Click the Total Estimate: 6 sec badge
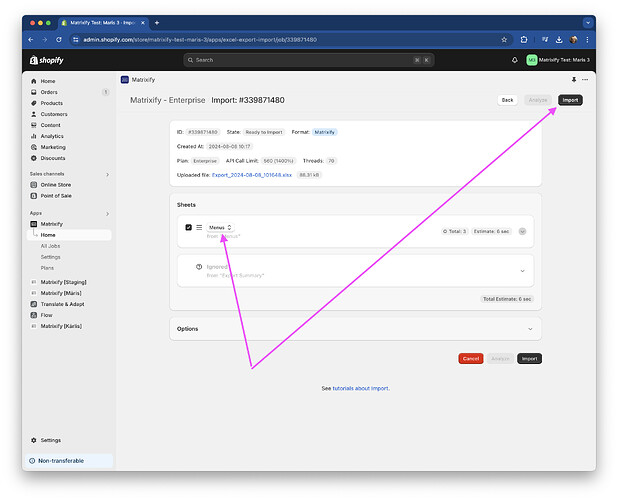The image size is (618, 500). click(507, 299)
